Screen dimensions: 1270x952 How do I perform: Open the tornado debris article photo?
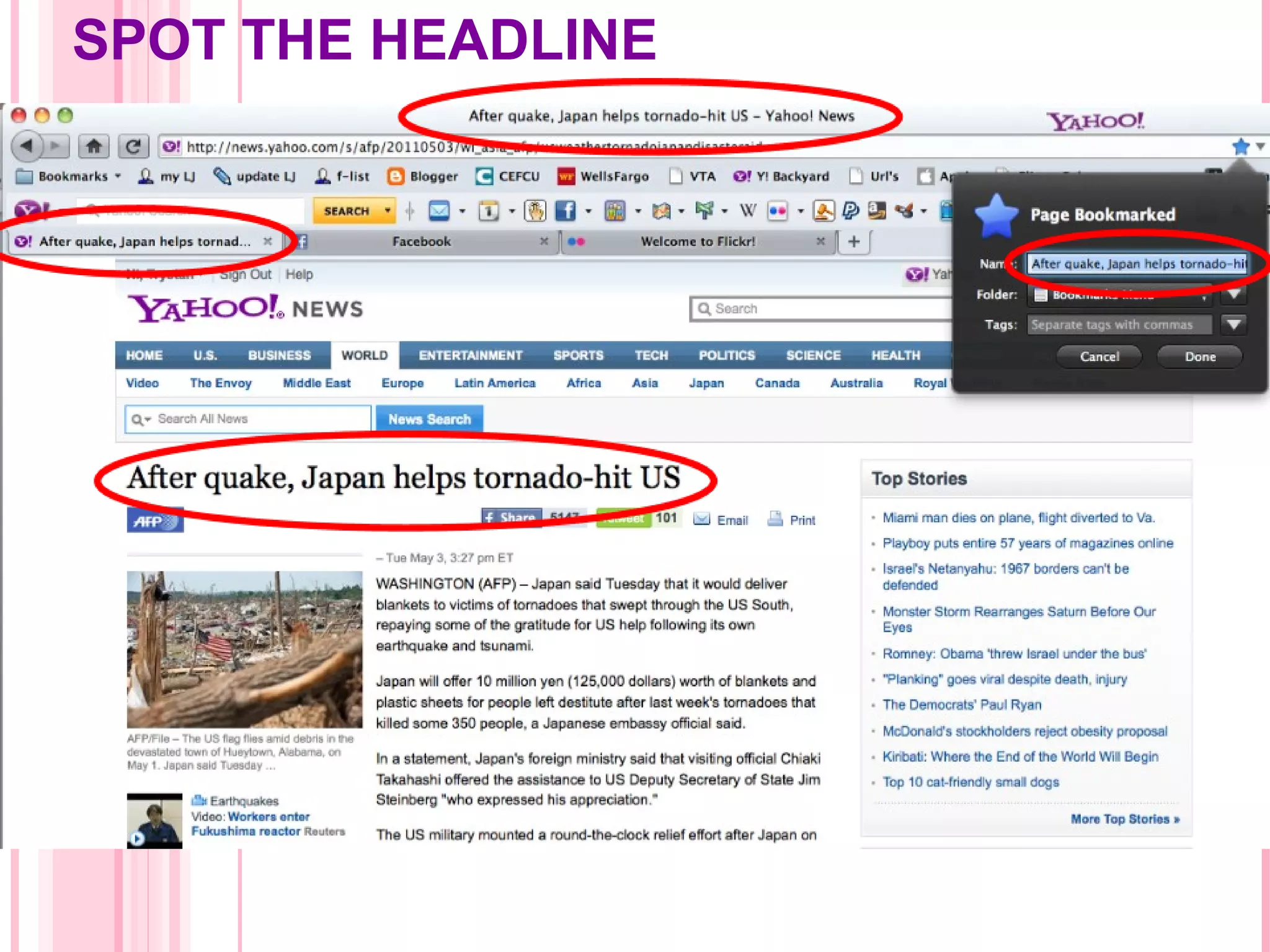coord(244,649)
